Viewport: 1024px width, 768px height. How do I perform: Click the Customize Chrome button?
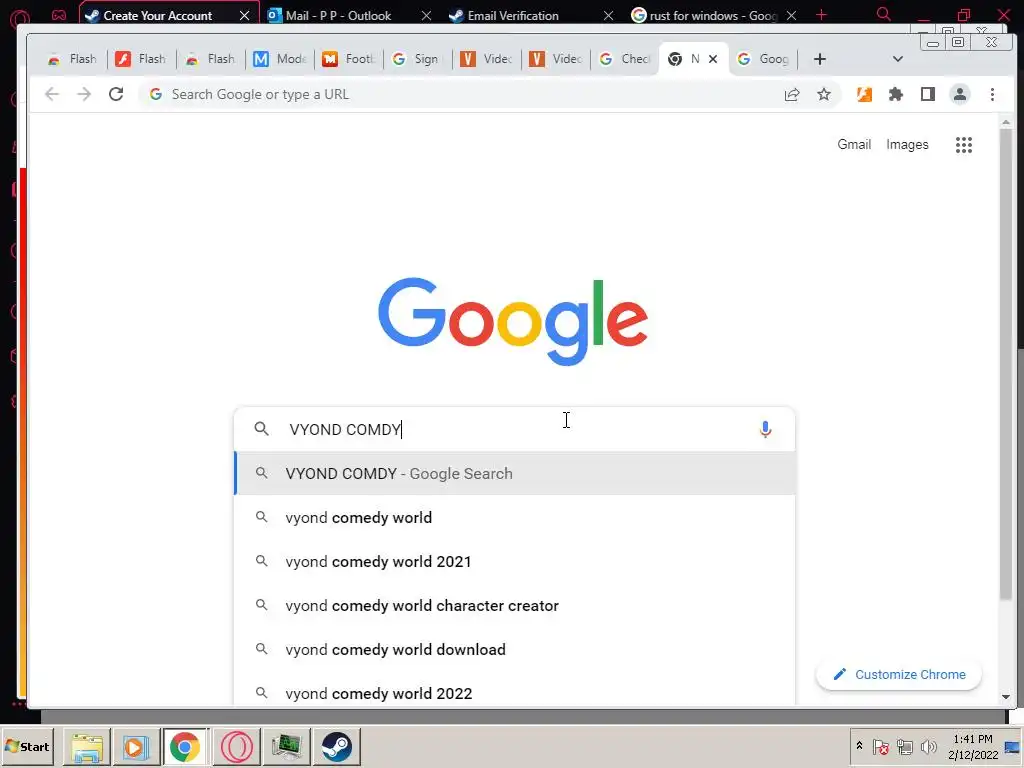click(x=899, y=675)
